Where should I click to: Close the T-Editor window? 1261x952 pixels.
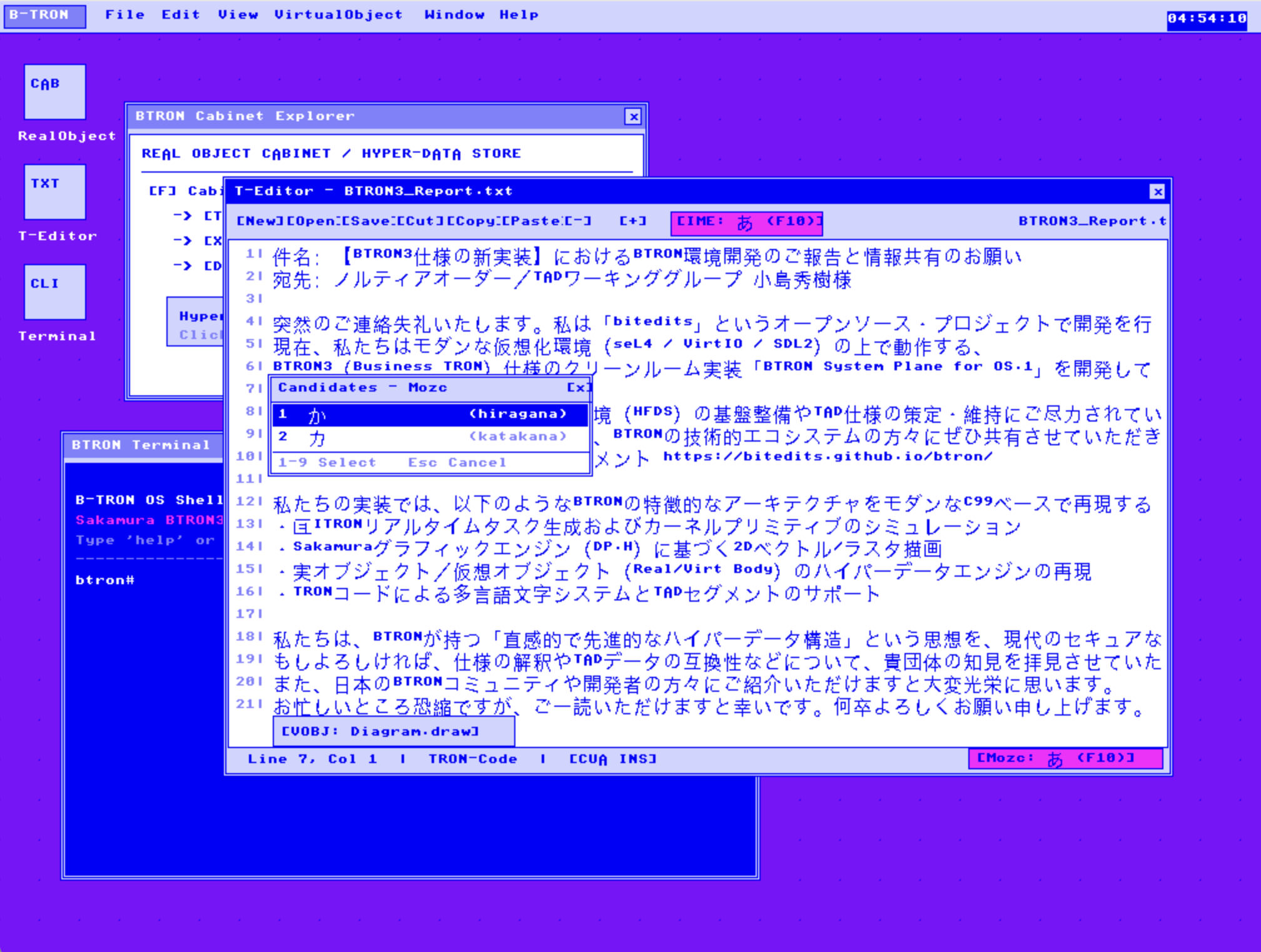[1157, 191]
